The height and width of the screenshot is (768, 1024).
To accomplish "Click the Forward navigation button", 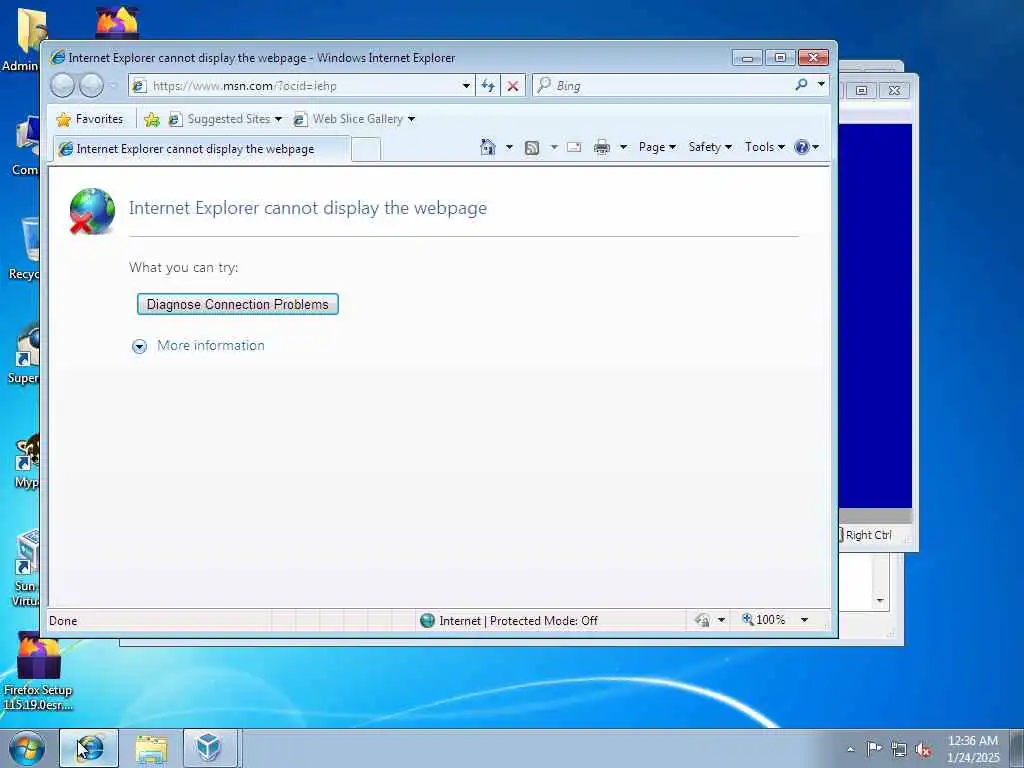I will [x=91, y=86].
